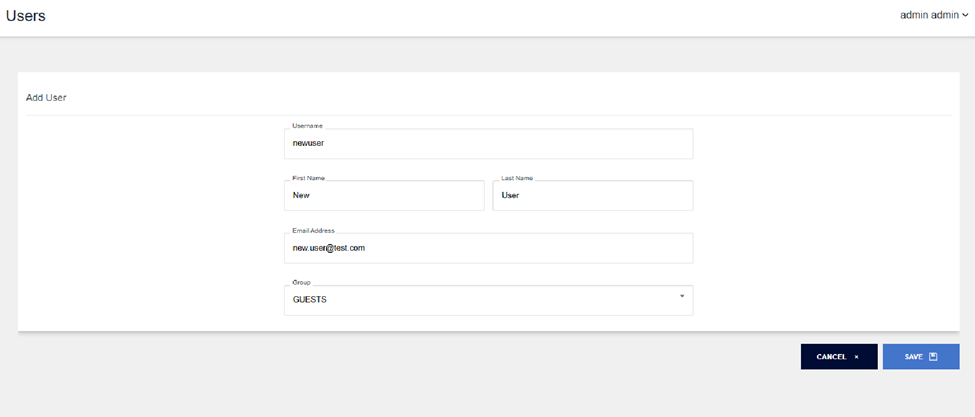Click the Add User heading
This screenshot has height=417, width=975.
46,98
